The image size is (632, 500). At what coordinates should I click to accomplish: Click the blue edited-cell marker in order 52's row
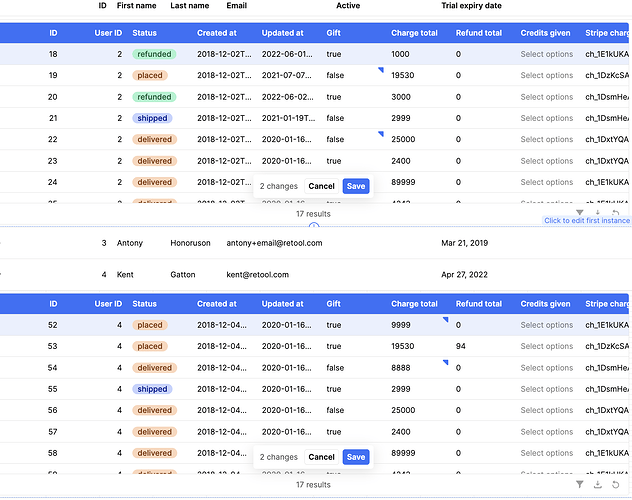click(445, 320)
